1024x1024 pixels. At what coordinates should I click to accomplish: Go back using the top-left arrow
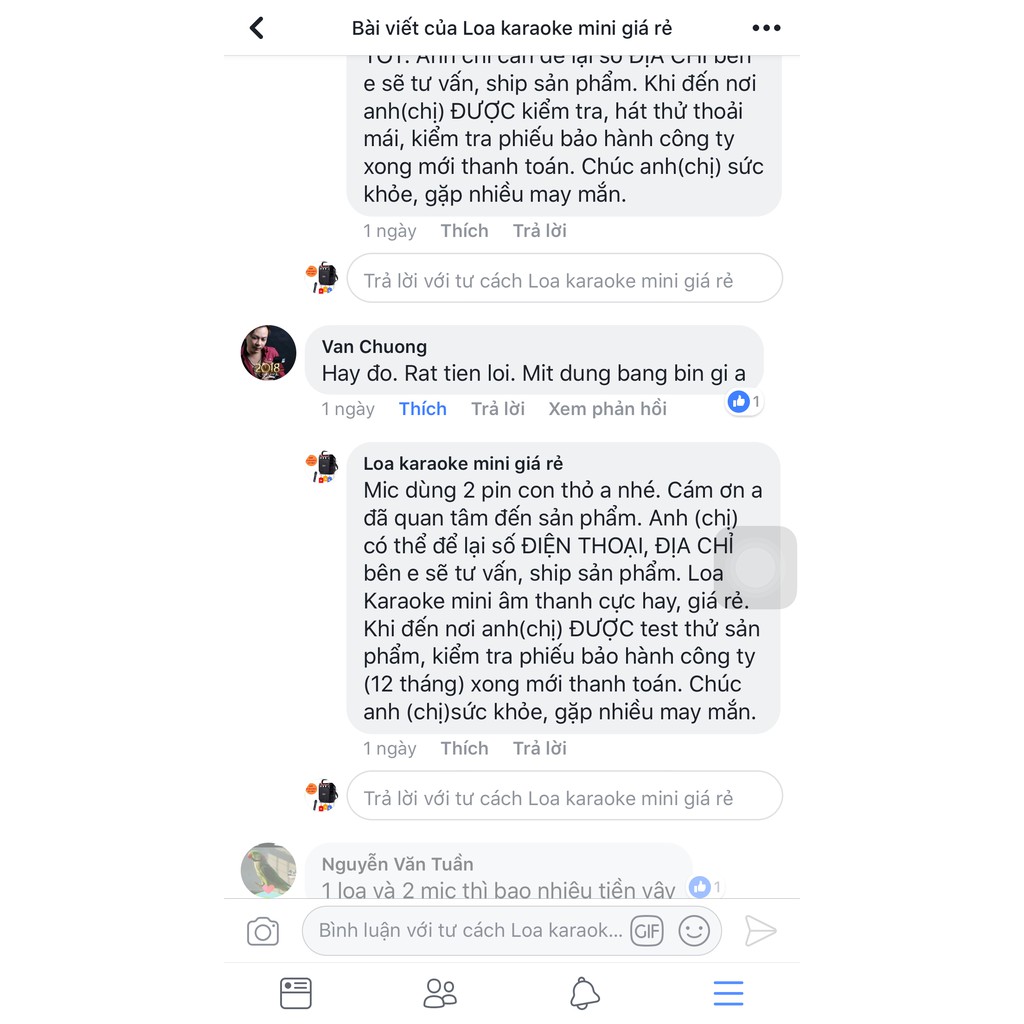[257, 28]
